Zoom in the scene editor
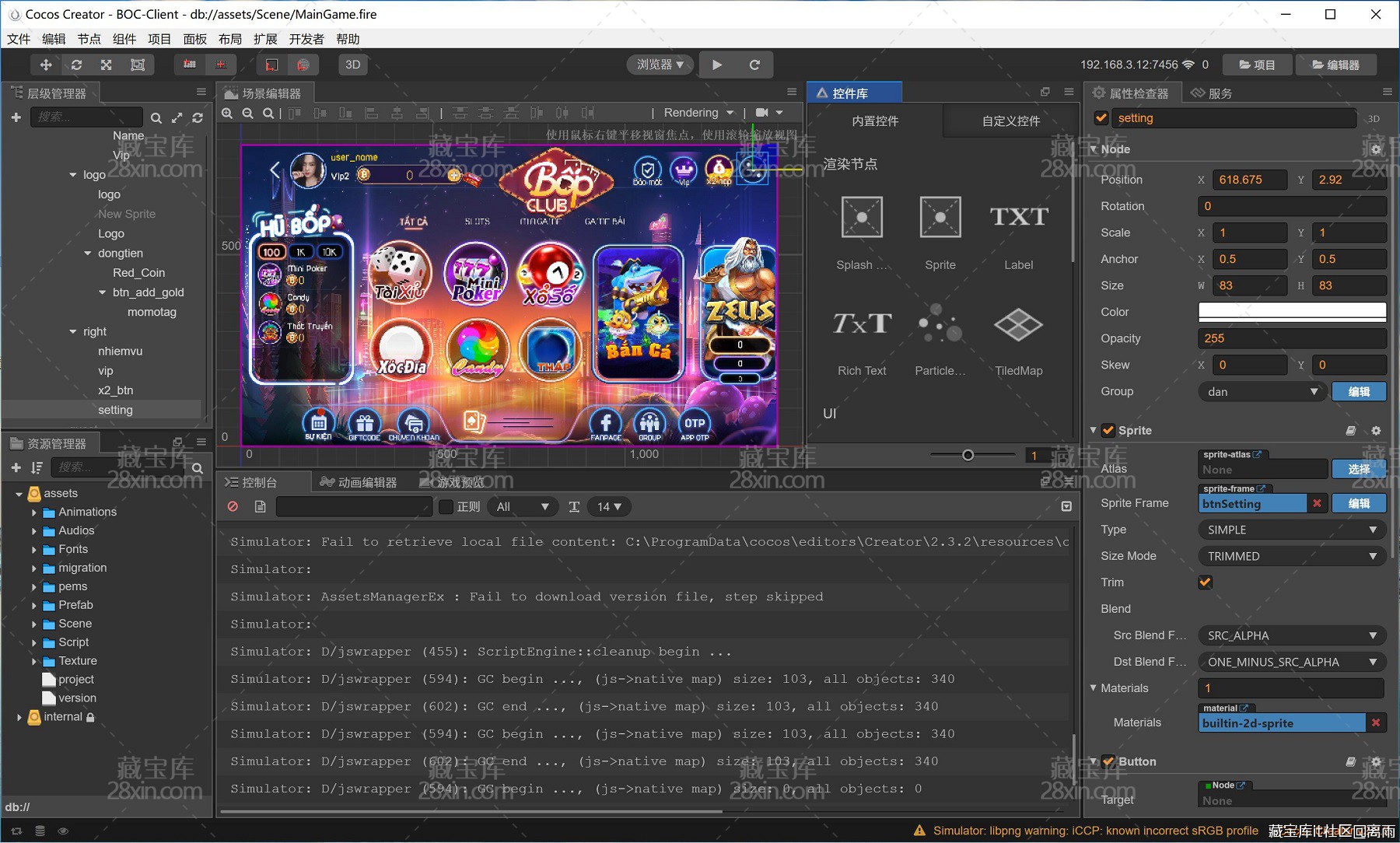This screenshot has width=1400, height=843. click(x=227, y=114)
